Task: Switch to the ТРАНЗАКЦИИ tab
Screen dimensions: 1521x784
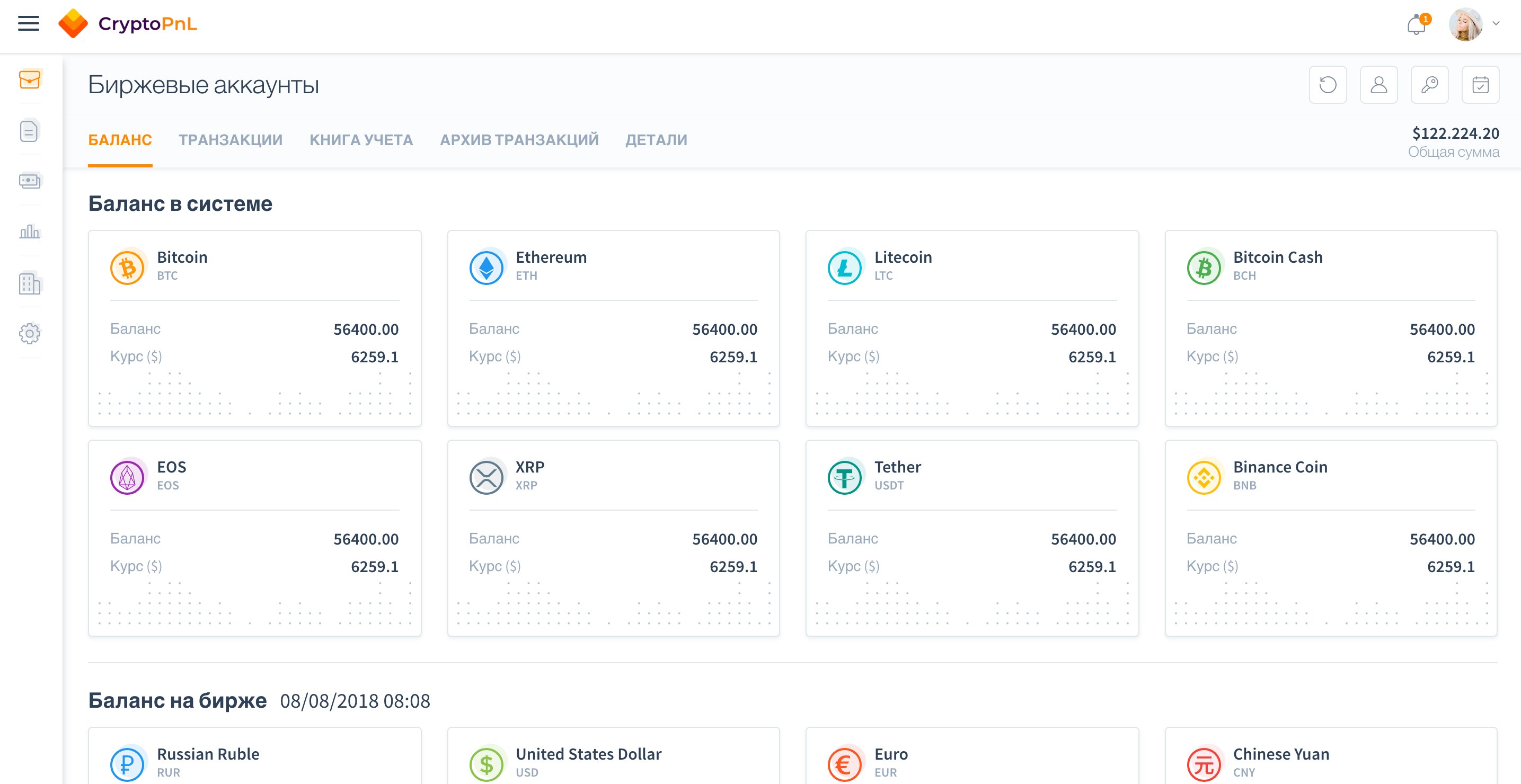Action: [x=231, y=140]
